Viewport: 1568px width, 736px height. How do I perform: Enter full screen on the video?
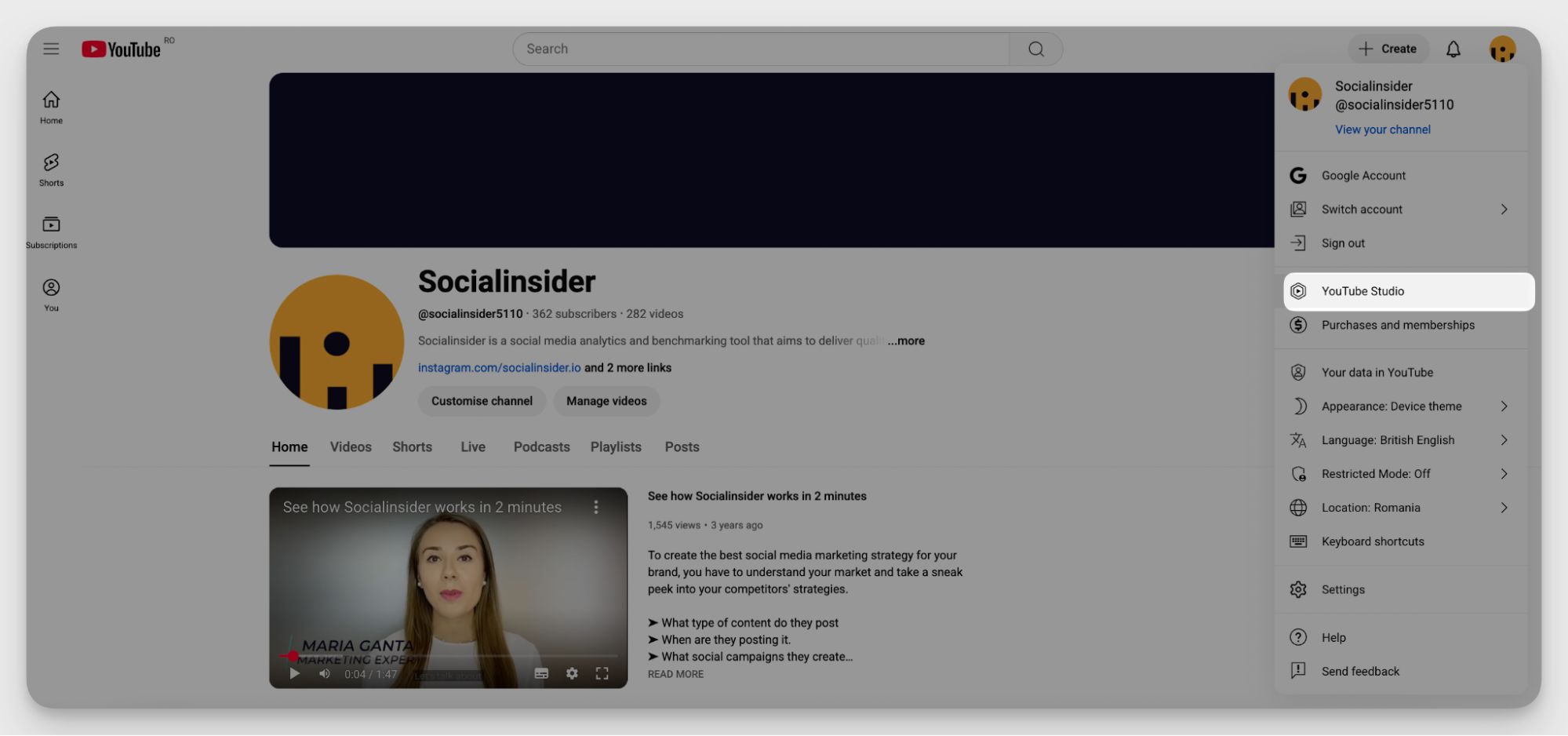click(602, 673)
